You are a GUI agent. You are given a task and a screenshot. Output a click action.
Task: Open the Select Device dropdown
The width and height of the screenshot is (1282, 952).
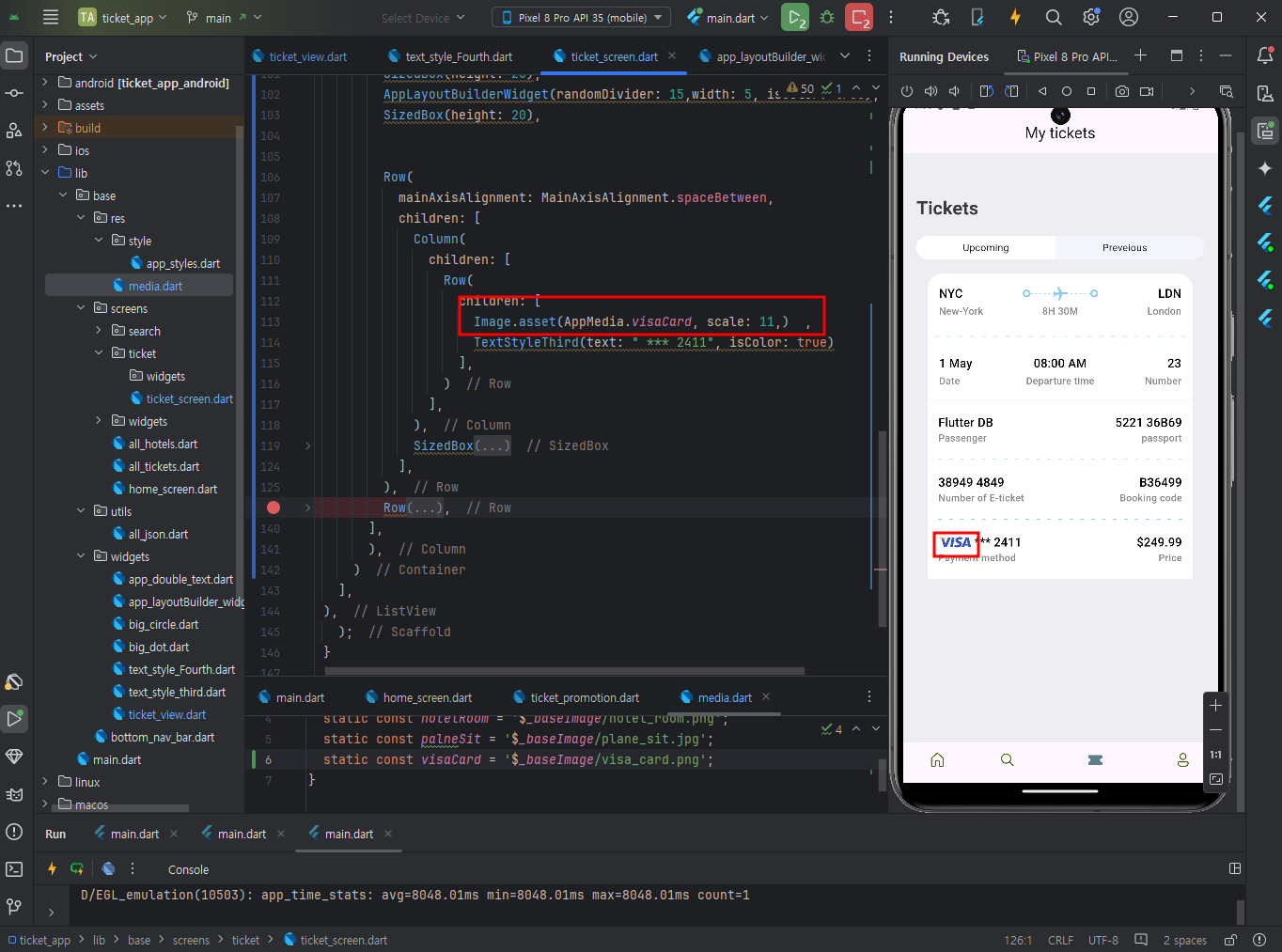point(422,17)
